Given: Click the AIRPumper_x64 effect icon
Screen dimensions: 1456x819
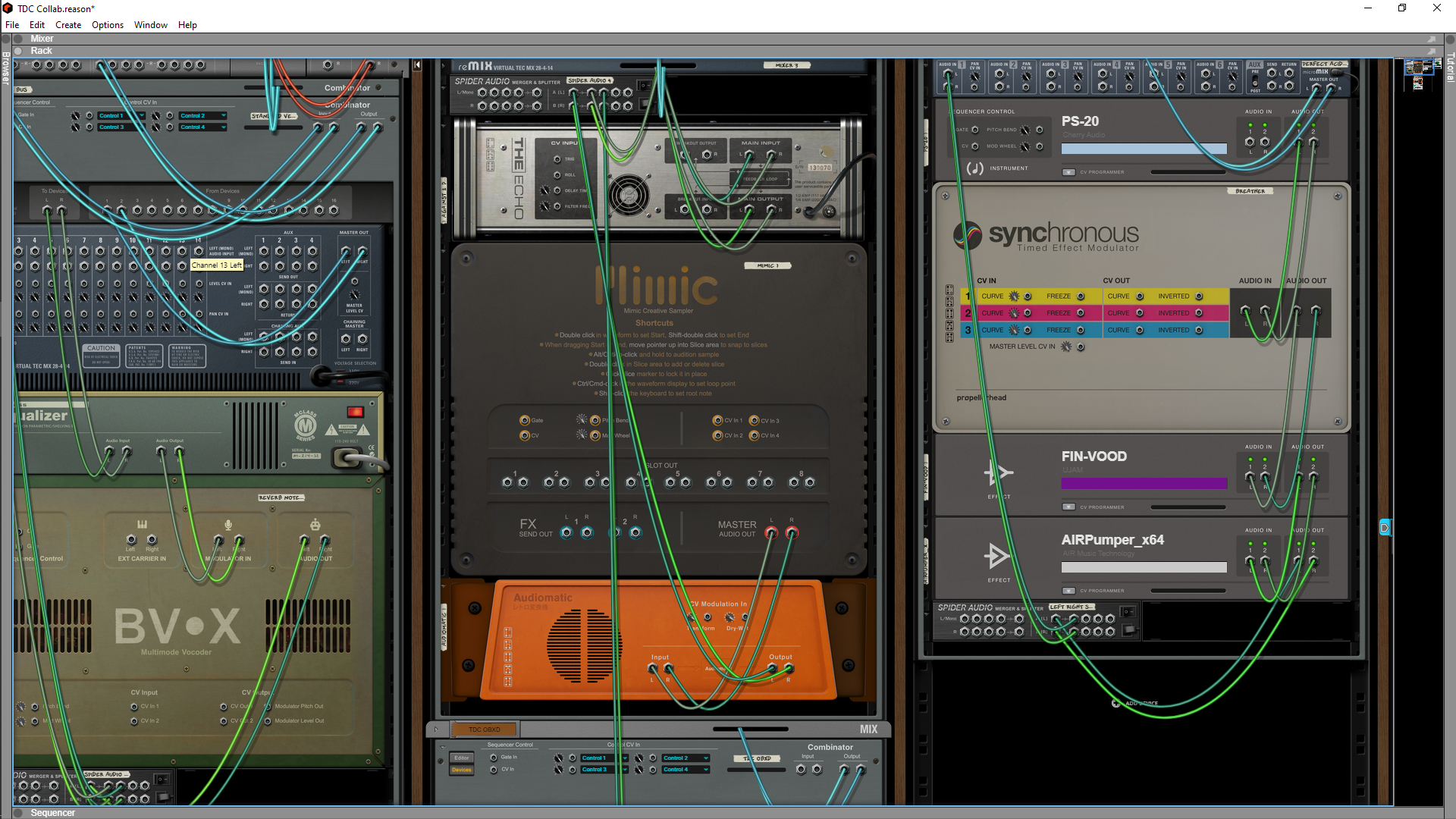Looking at the screenshot, I should pyautogui.click(x=997, y=556).
